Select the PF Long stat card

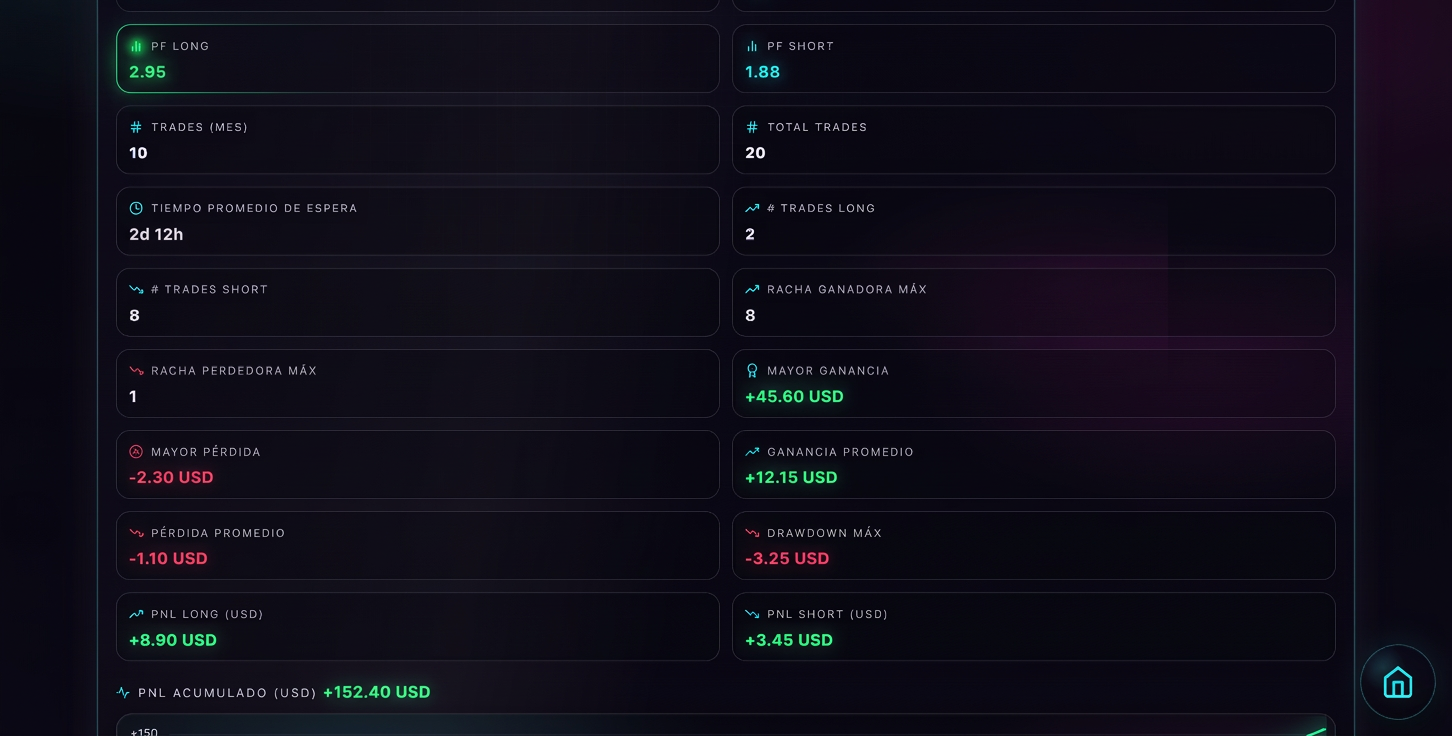(417, 59)
